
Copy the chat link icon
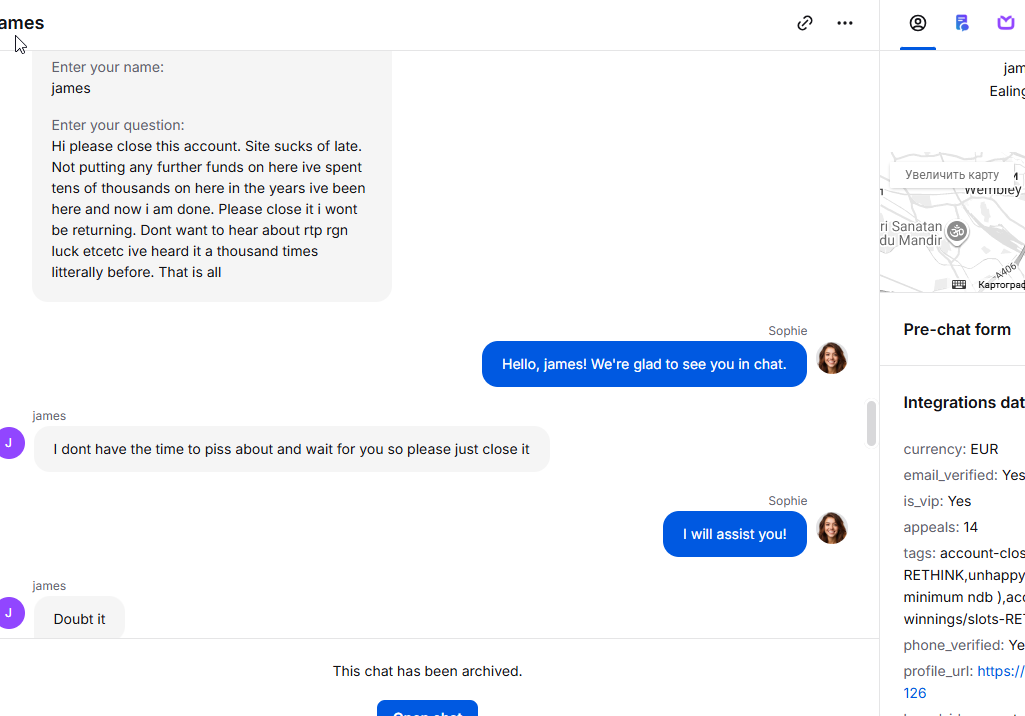805,23
